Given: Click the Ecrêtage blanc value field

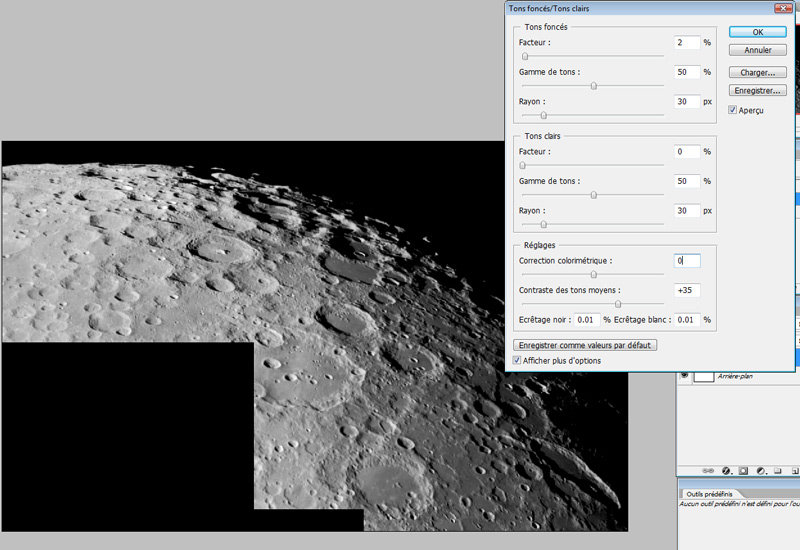Looking at the screenshot, I should (x=687, y=320).
